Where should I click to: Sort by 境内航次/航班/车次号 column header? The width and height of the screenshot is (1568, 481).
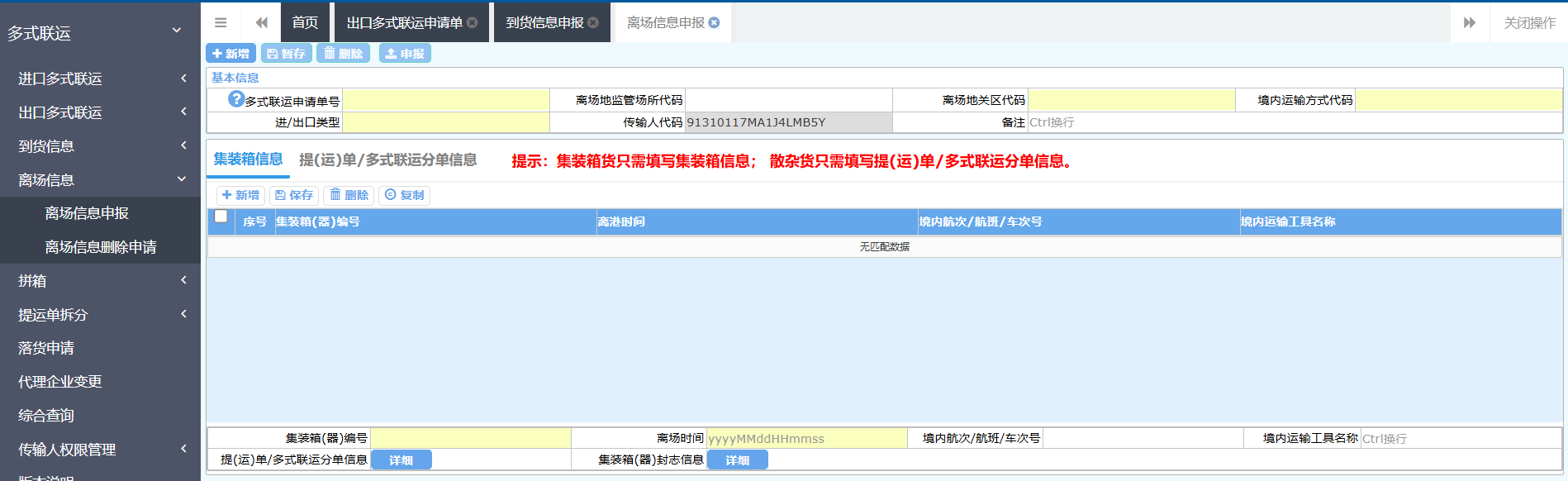(1078, 221)
